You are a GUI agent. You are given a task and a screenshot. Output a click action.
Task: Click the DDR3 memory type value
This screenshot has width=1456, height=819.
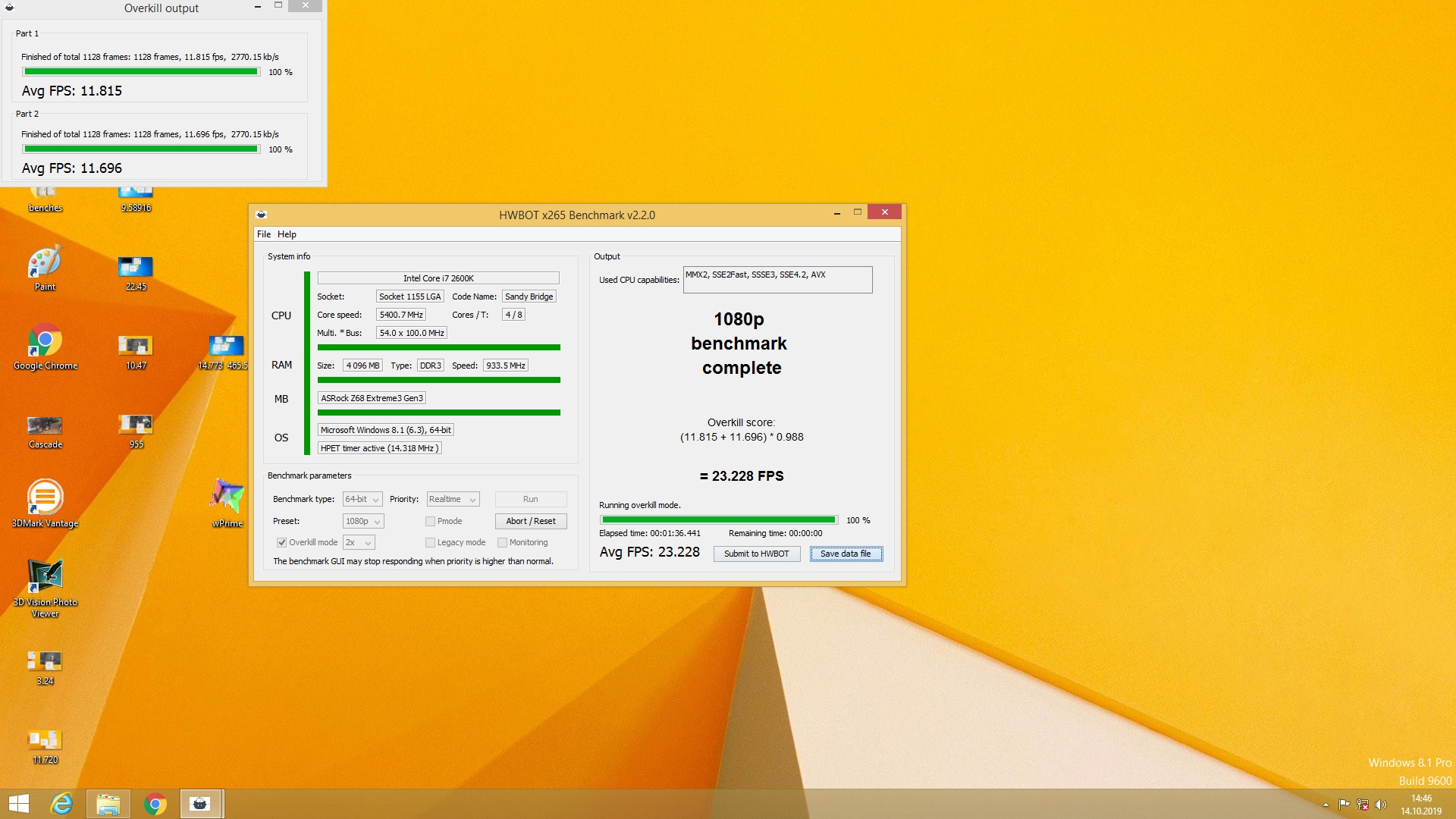click(431, 366)
